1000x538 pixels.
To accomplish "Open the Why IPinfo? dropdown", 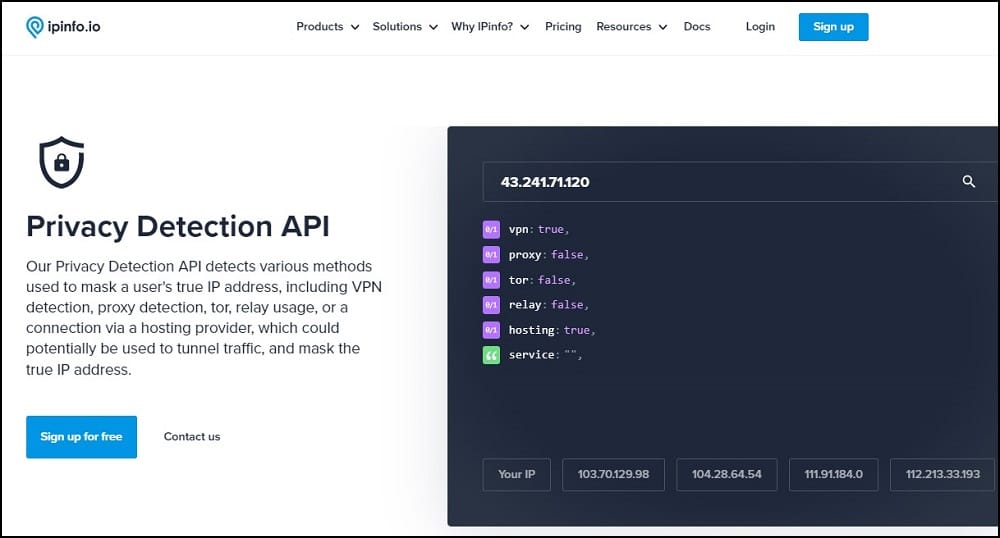I will click(490, 27).
